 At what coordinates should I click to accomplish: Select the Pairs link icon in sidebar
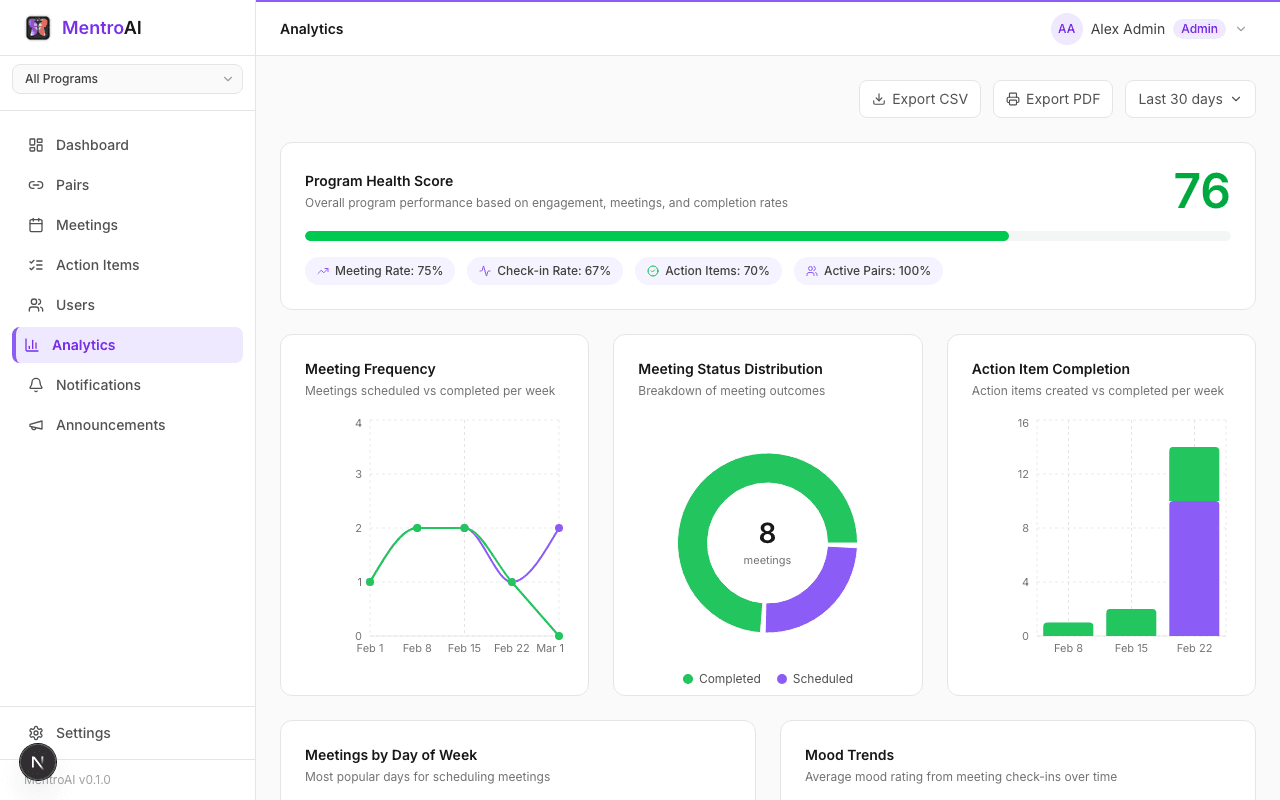click(34, 184)
